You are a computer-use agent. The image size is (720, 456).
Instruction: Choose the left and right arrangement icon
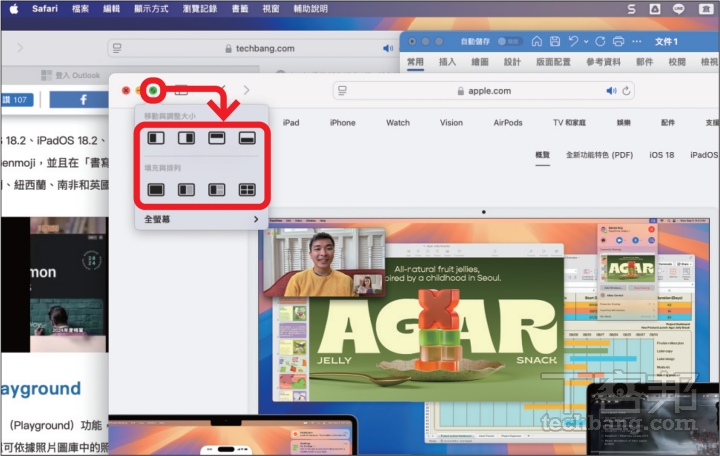click(186, 190)
